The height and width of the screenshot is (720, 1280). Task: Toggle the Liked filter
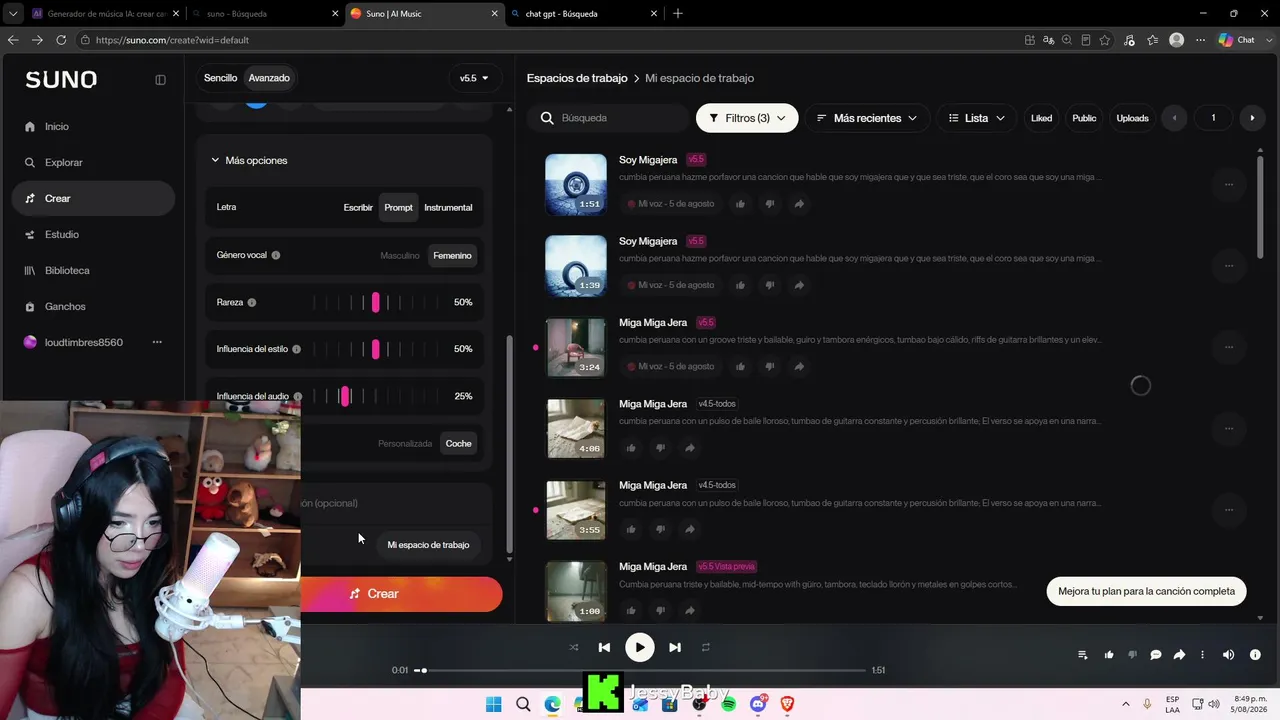pos(1042,118)
